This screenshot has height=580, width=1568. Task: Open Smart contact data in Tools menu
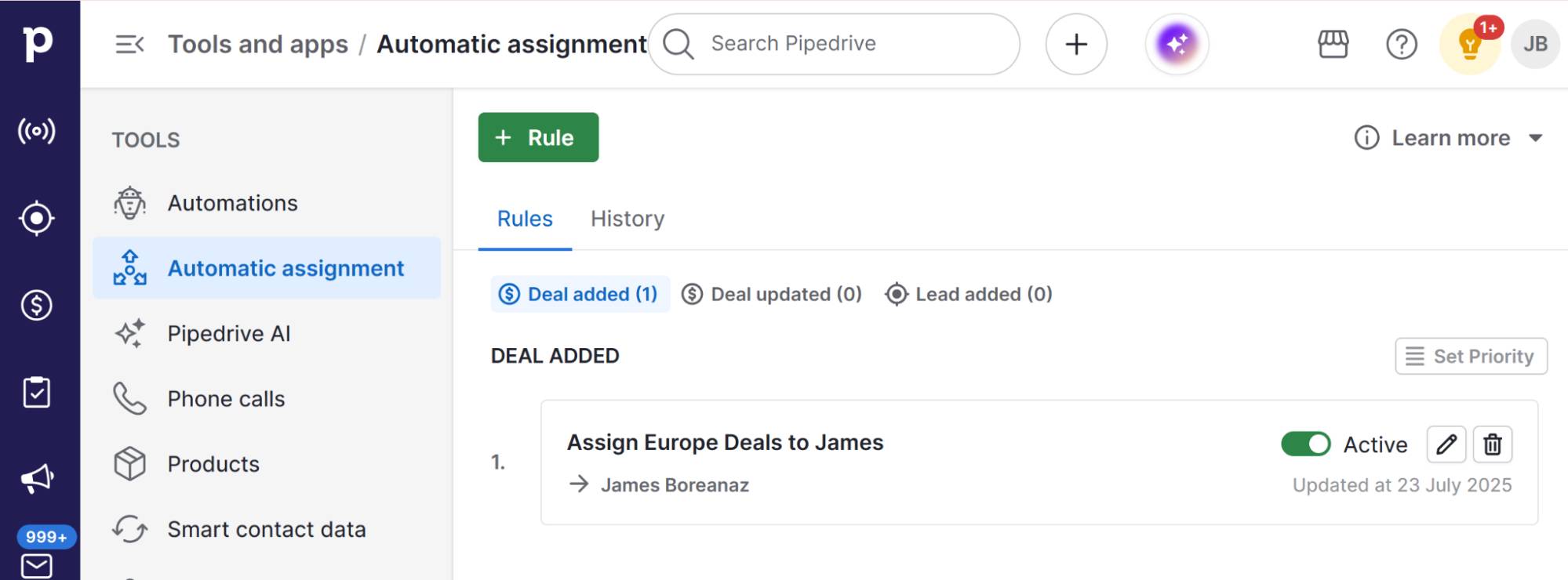click(x=267, y=530)
